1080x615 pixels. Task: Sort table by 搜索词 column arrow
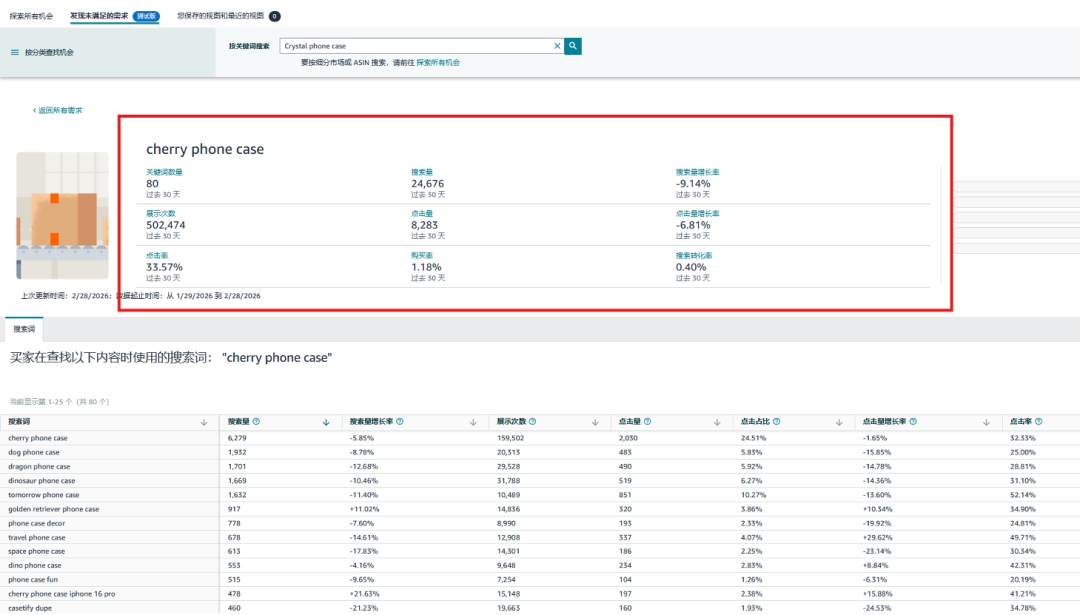204,423
